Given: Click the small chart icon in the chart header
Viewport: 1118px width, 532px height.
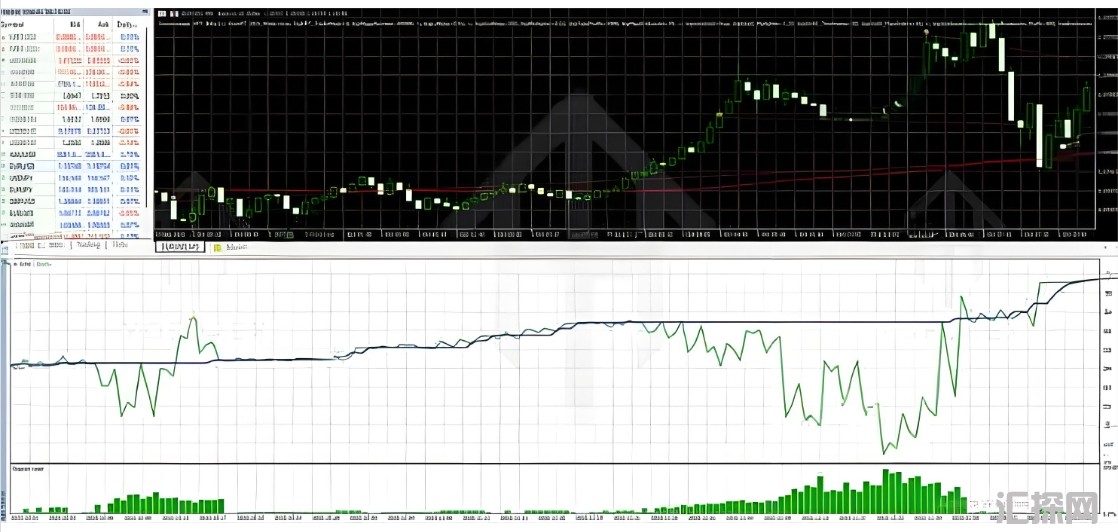Looking at the screenshot, I should 161,14.
